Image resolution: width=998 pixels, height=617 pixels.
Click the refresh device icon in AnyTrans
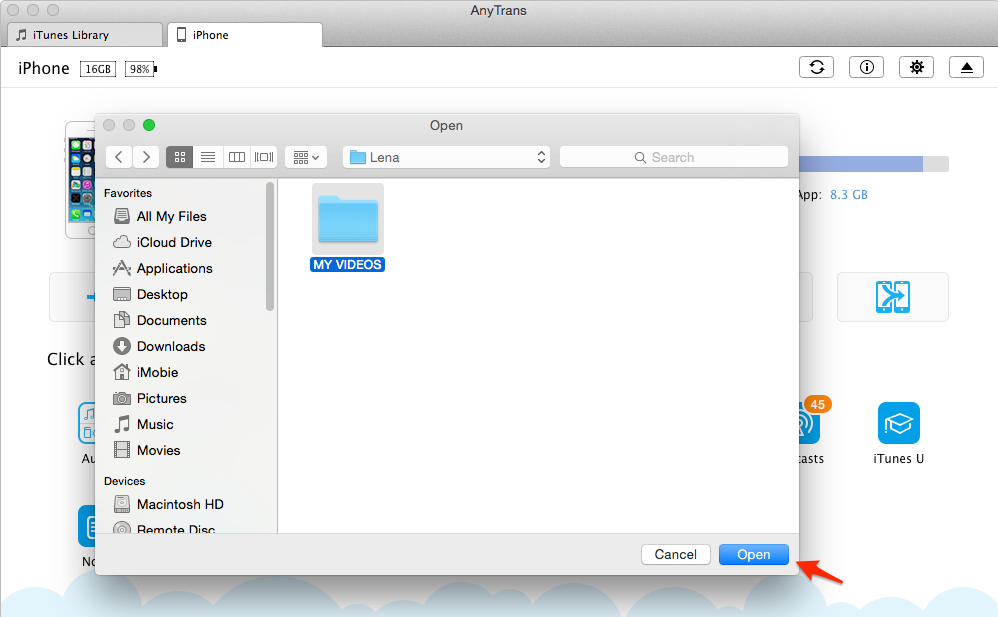point(817,67)
